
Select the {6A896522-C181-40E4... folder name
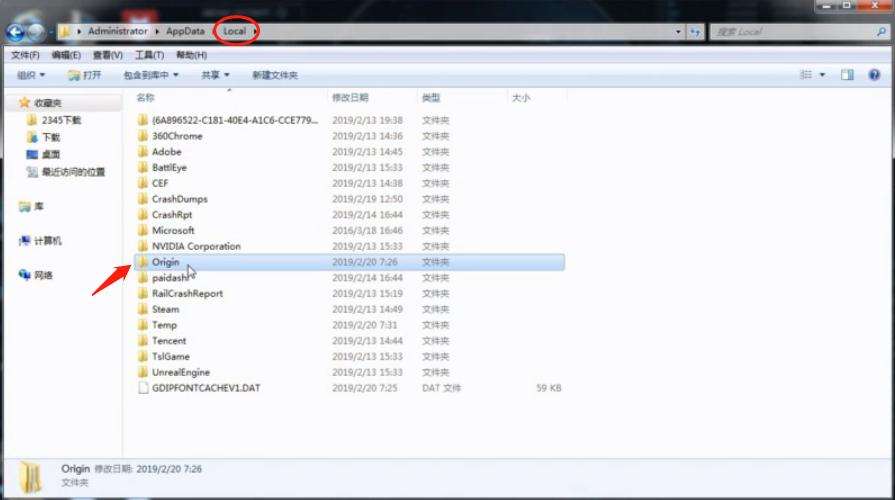235,120
